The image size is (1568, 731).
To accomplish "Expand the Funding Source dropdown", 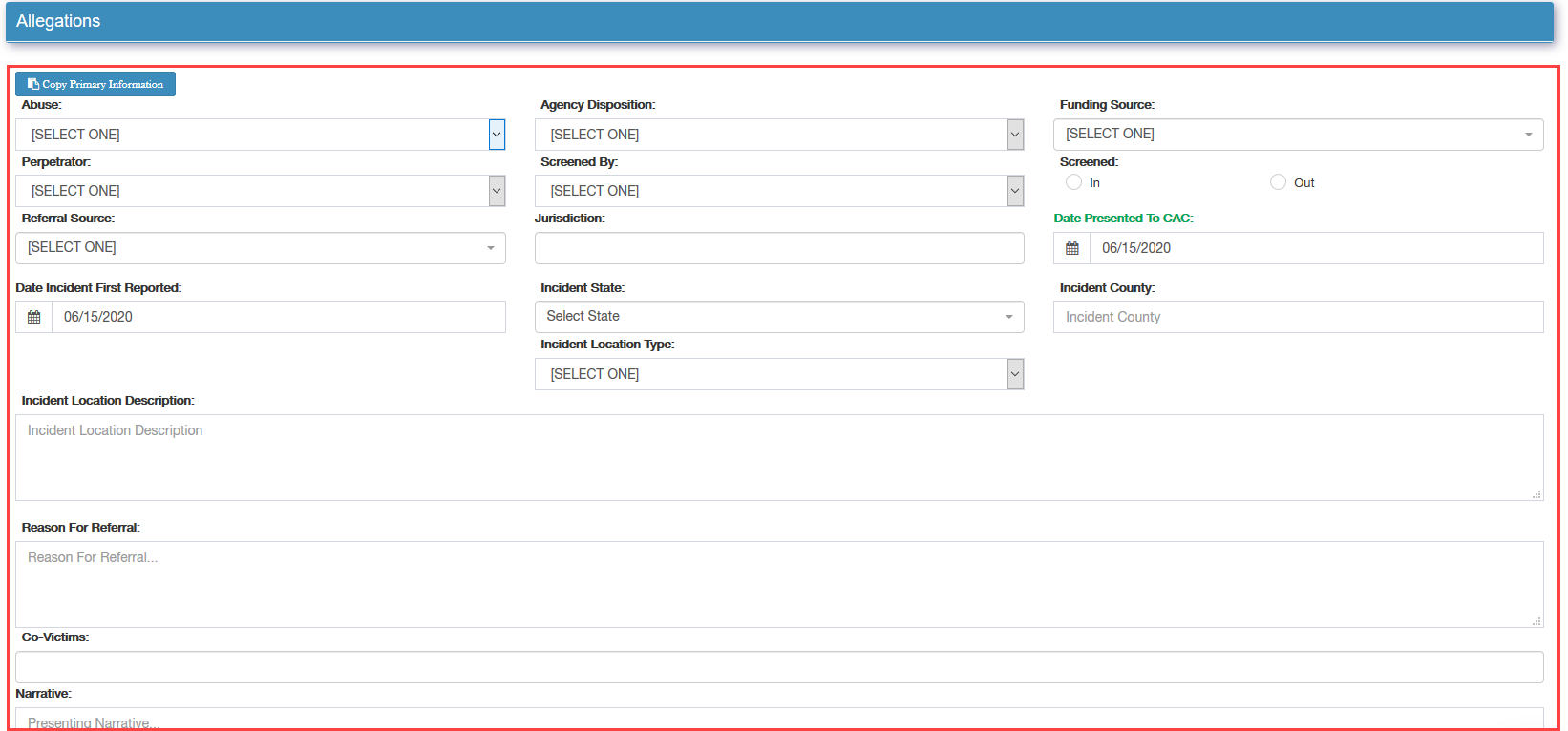I will [x=1298, y=135].
